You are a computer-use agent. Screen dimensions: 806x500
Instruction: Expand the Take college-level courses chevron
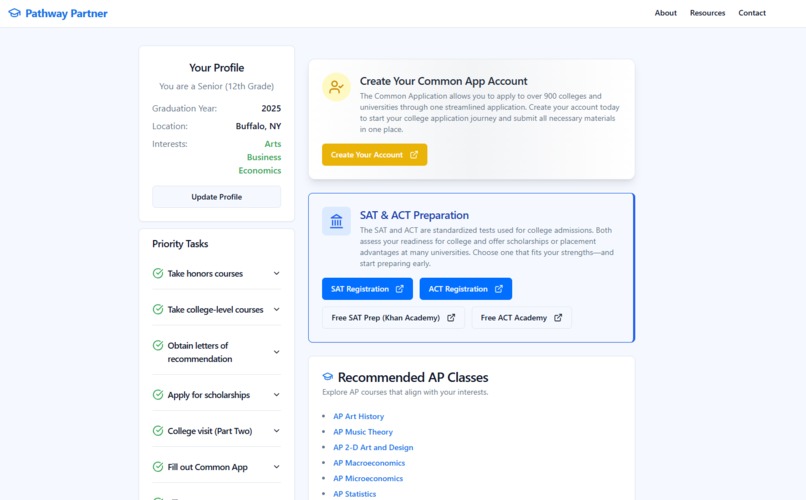click(x=277, y=309)
